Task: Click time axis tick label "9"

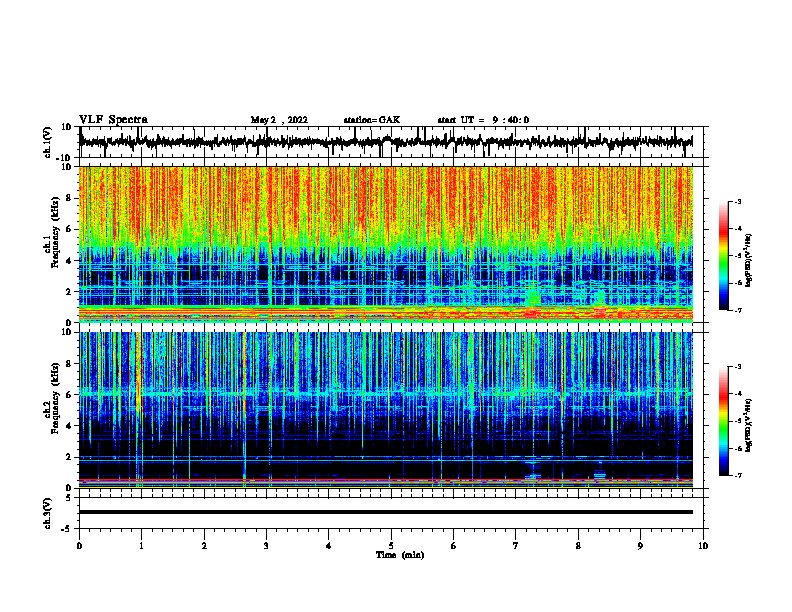Action: pos(640,546)
